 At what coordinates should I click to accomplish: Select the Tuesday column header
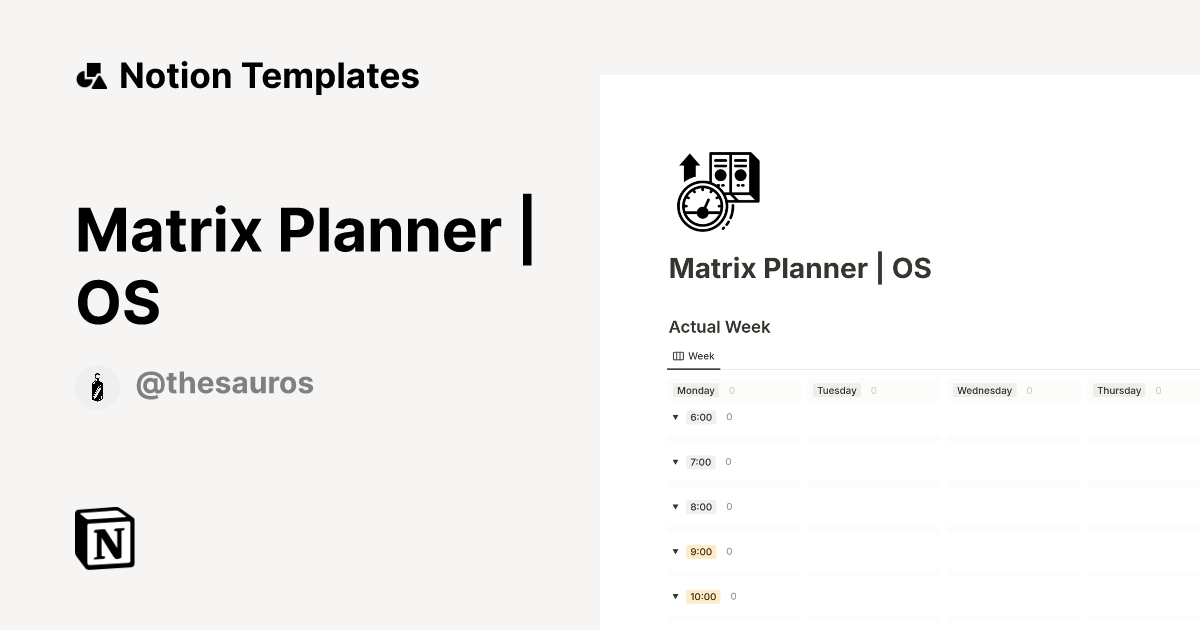point(837,390)
